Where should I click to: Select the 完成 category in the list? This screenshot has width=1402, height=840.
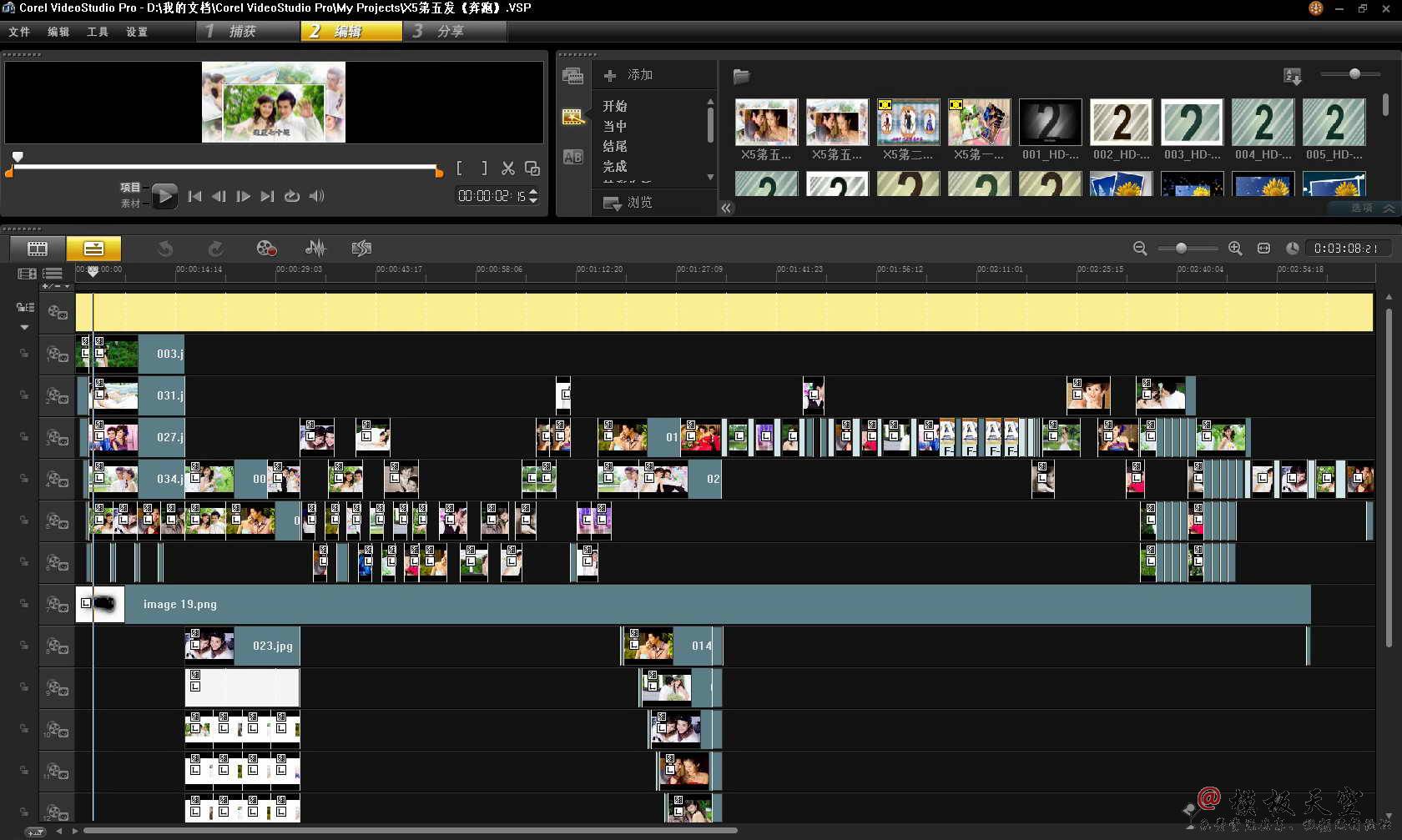615,166
